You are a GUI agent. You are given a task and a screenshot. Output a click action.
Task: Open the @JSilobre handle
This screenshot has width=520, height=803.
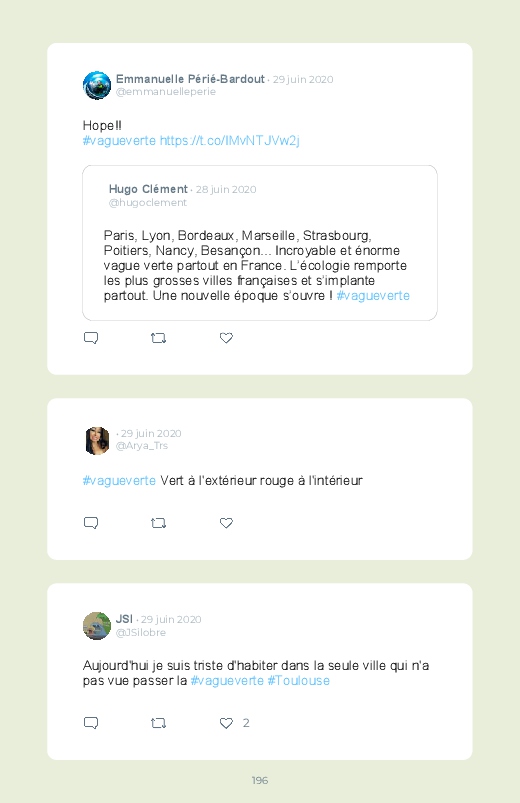click(141, 632)
